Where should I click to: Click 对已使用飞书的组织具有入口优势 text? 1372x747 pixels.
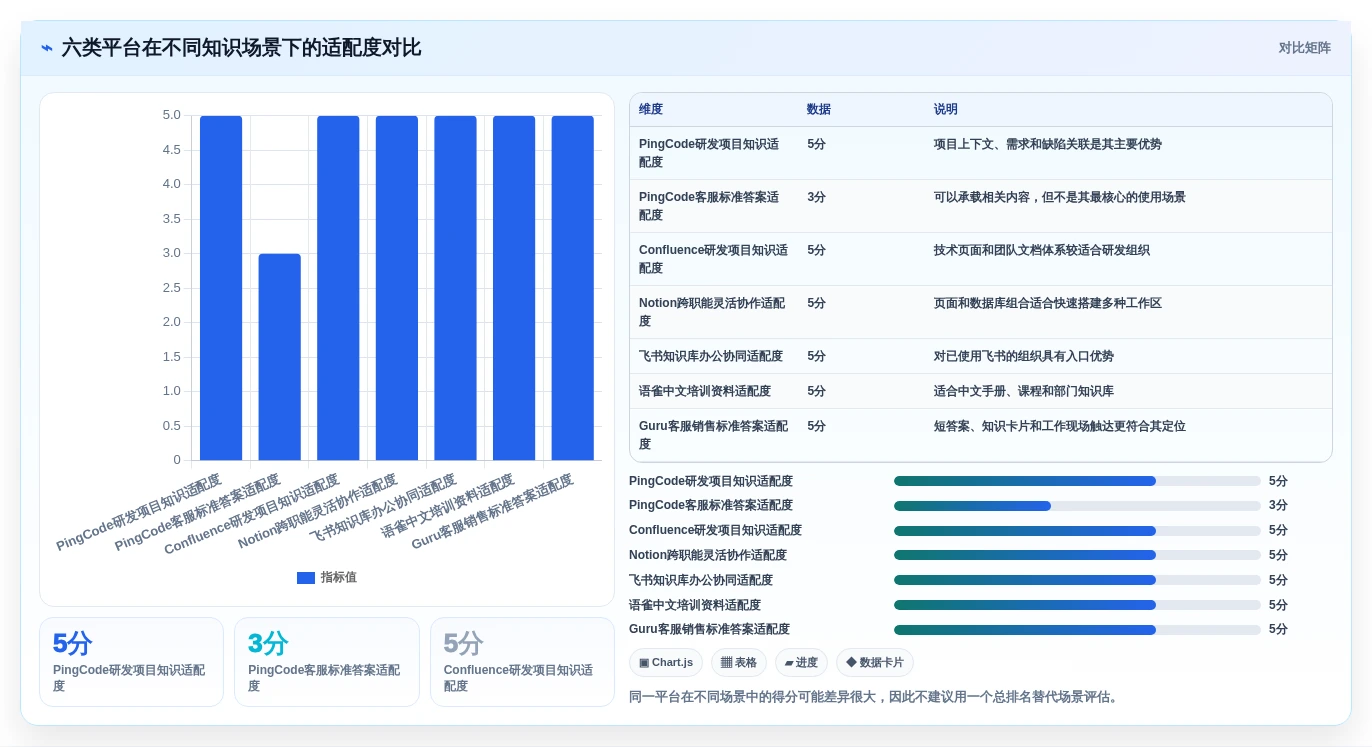pos(1024,356)
